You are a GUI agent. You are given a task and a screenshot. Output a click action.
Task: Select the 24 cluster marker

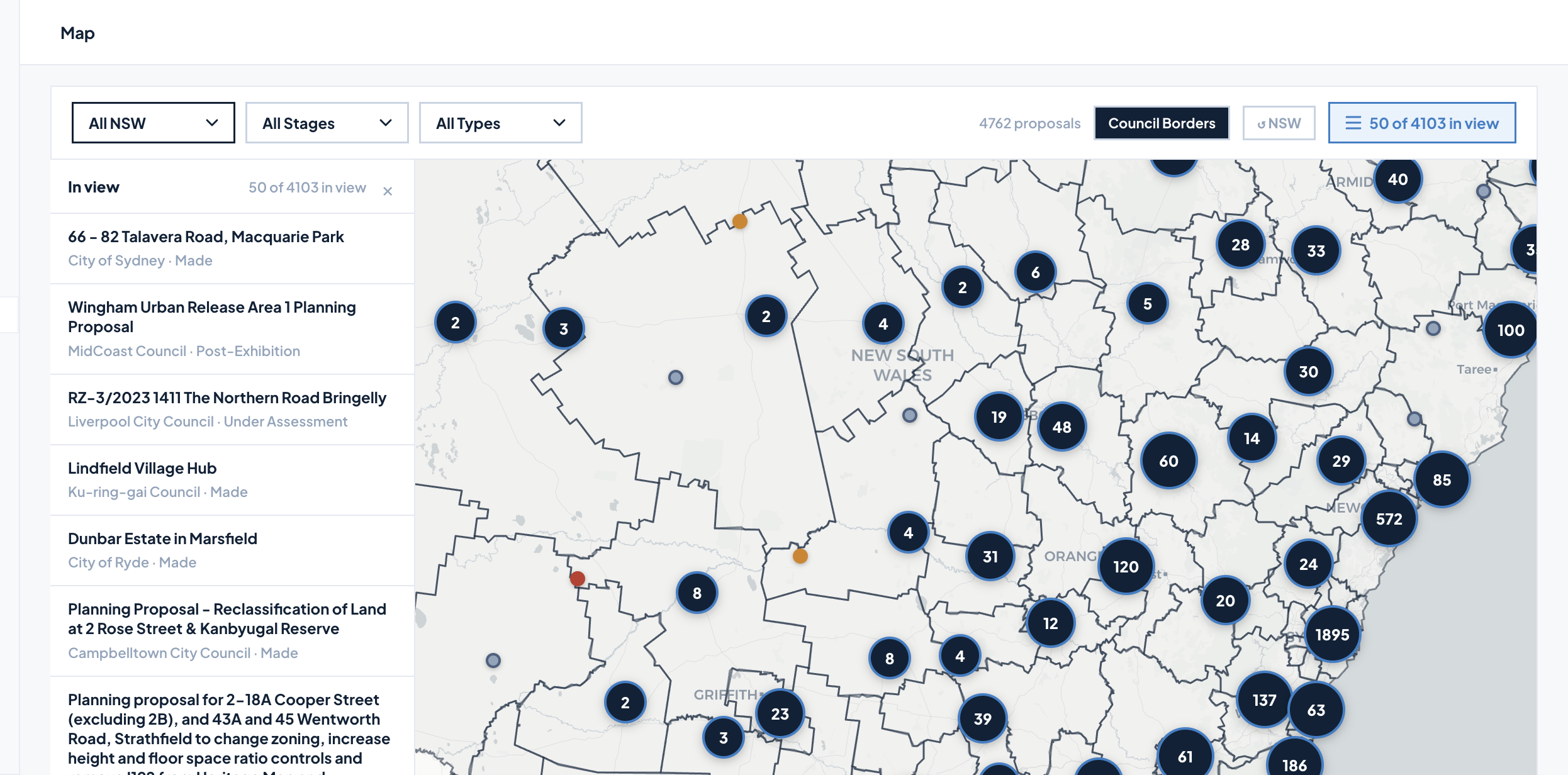[x=1308, y=564]
